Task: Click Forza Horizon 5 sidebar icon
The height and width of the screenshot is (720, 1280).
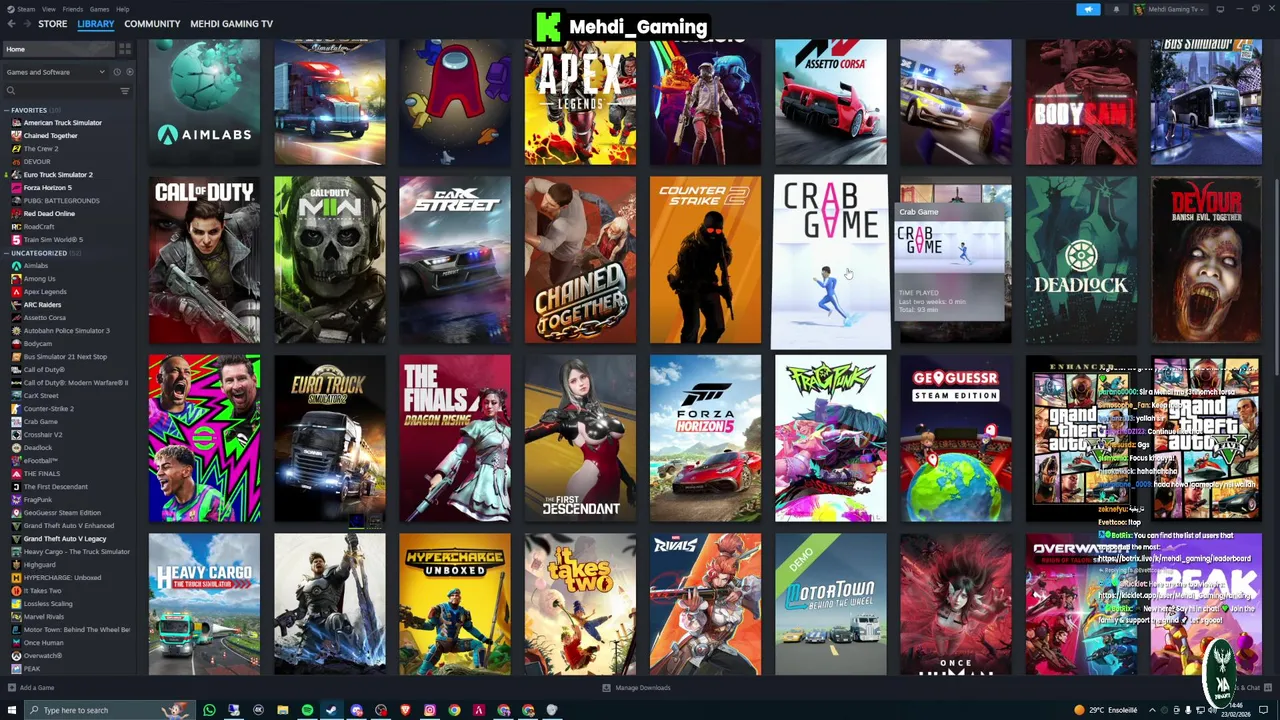Action: click(16, 188)
